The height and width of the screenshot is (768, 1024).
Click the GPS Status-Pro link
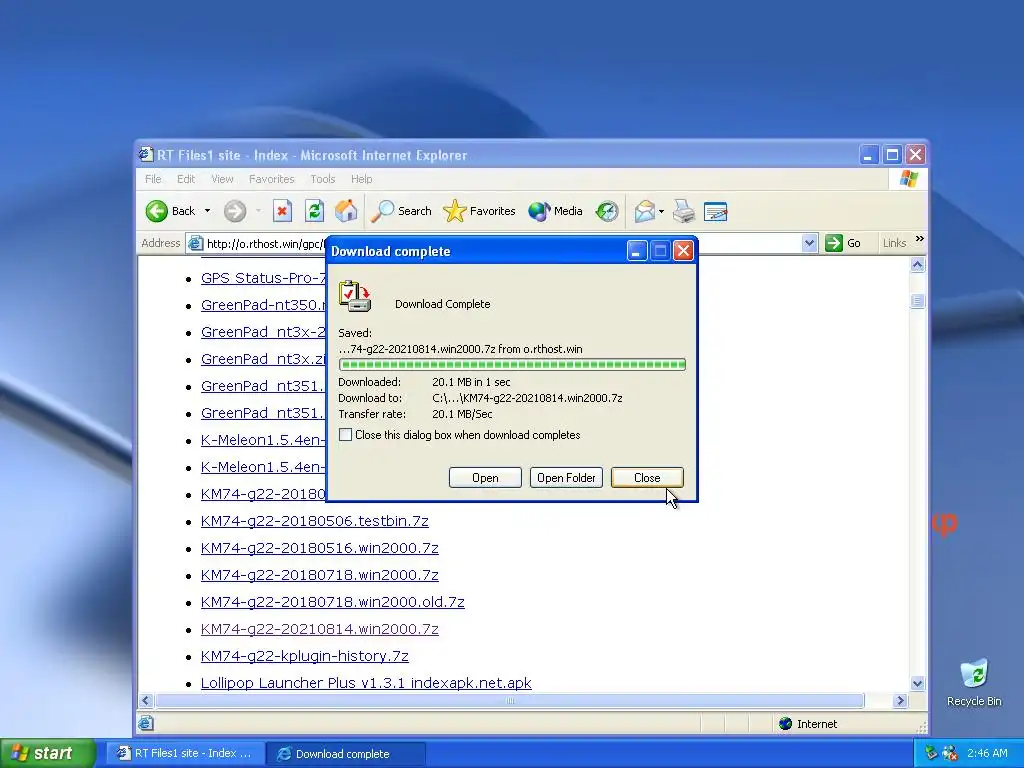pyautogui.click(x=263, y=278)
